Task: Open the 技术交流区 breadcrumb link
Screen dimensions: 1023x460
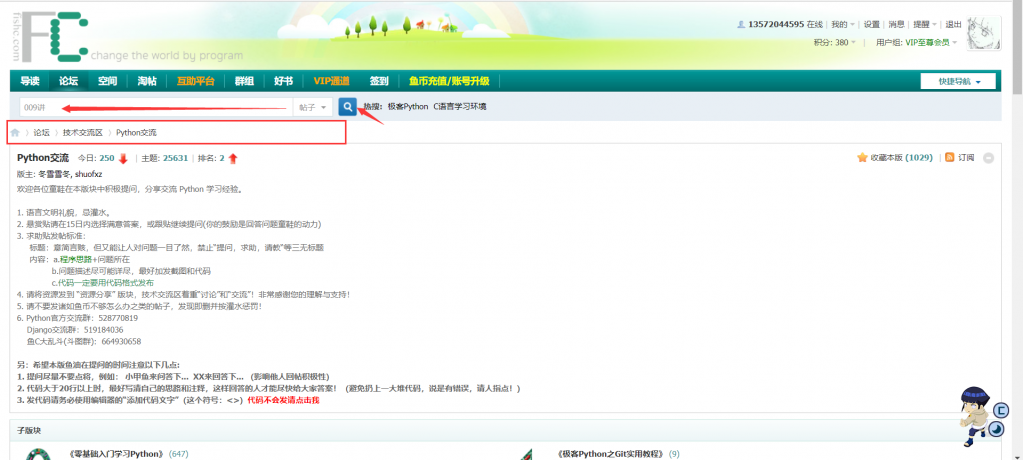Action: pos(82,132)
